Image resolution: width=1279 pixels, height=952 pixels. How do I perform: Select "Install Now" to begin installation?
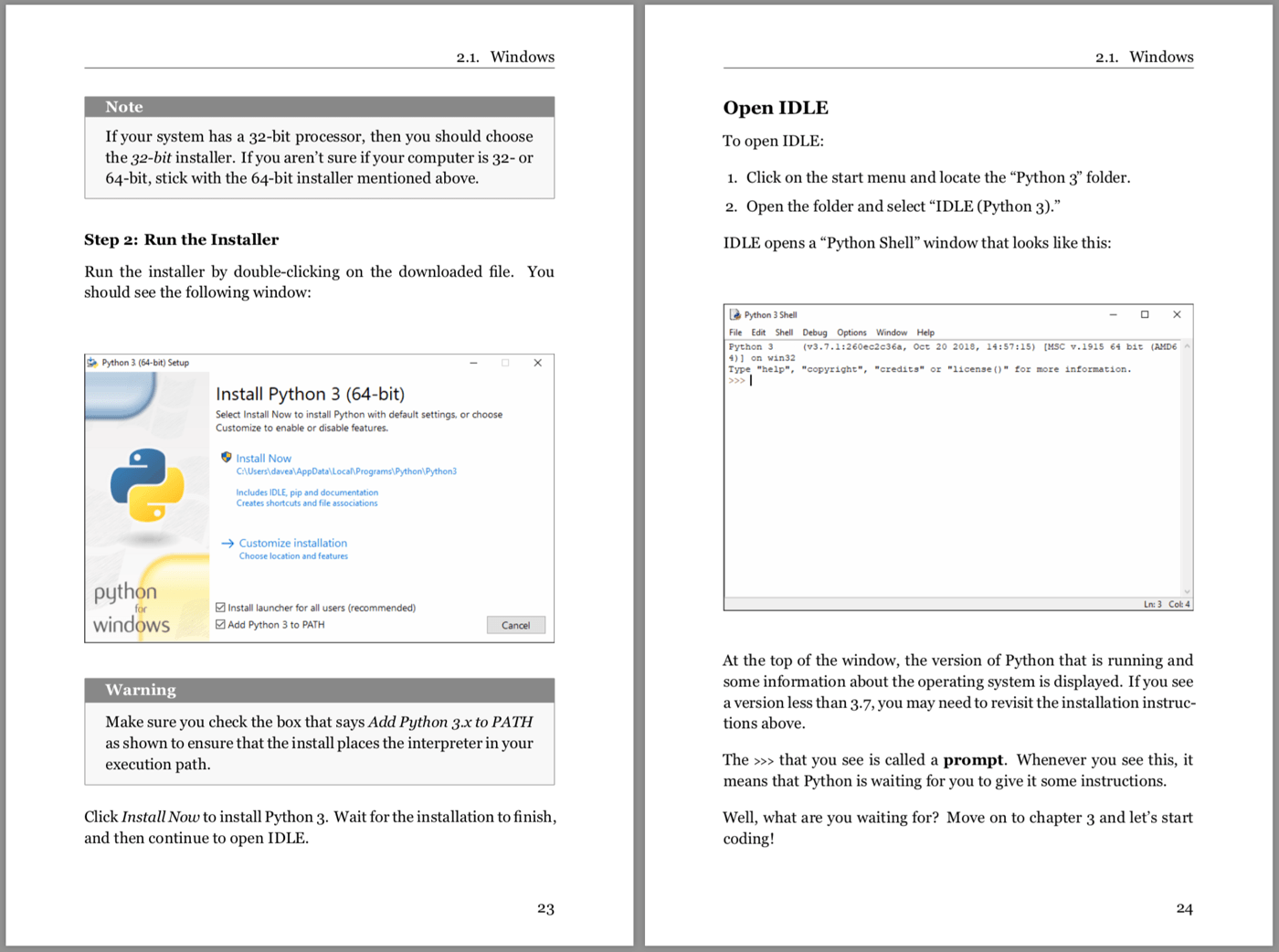263,458
